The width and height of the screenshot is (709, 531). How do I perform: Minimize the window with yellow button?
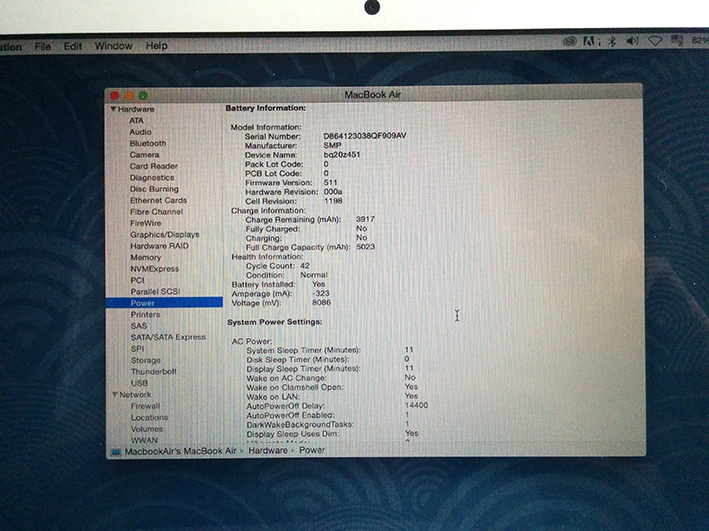click(129, 95)
